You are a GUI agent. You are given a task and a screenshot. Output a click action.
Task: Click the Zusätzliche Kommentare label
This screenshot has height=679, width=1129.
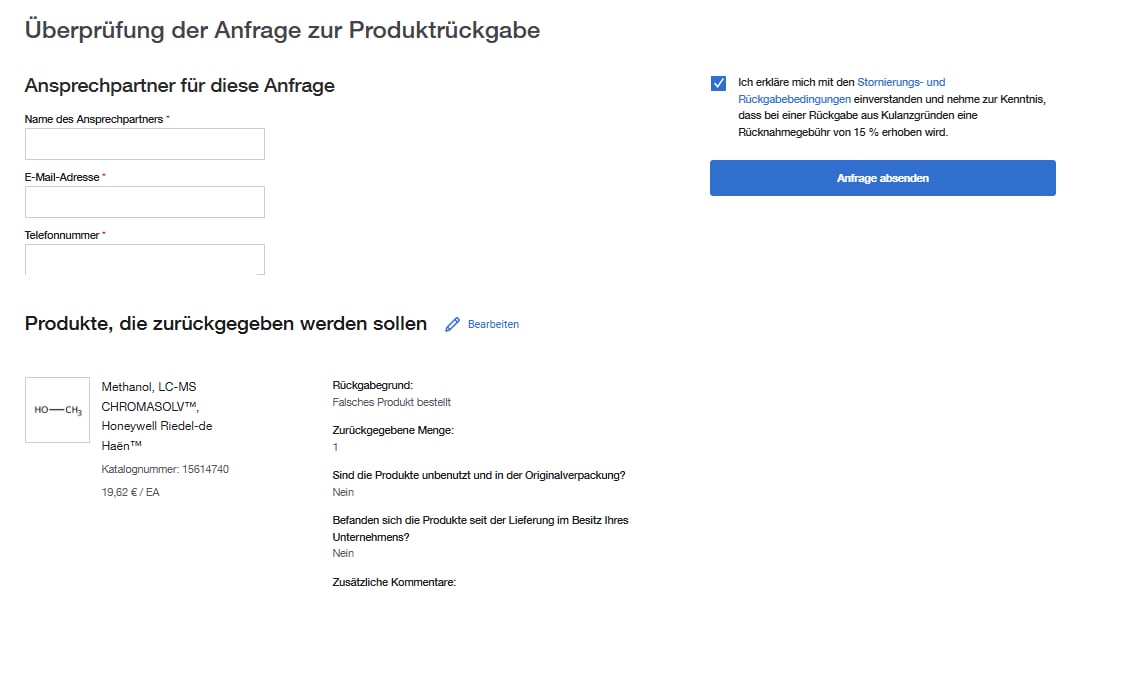pyautogui.click(x=394, y=581)
